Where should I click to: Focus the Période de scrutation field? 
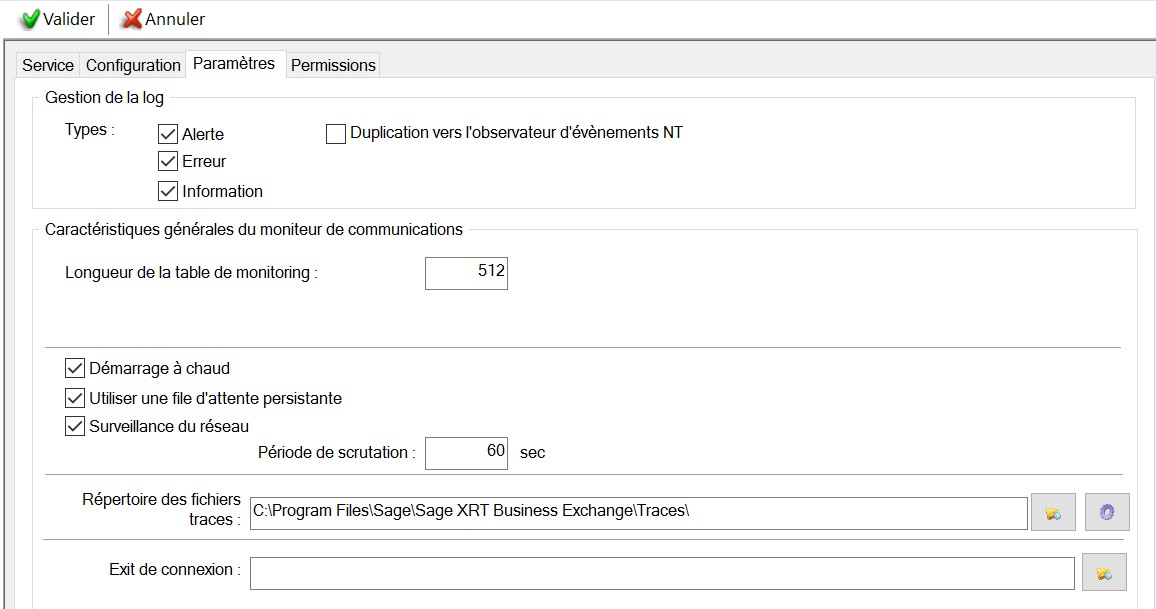click(x=466, y=452)
